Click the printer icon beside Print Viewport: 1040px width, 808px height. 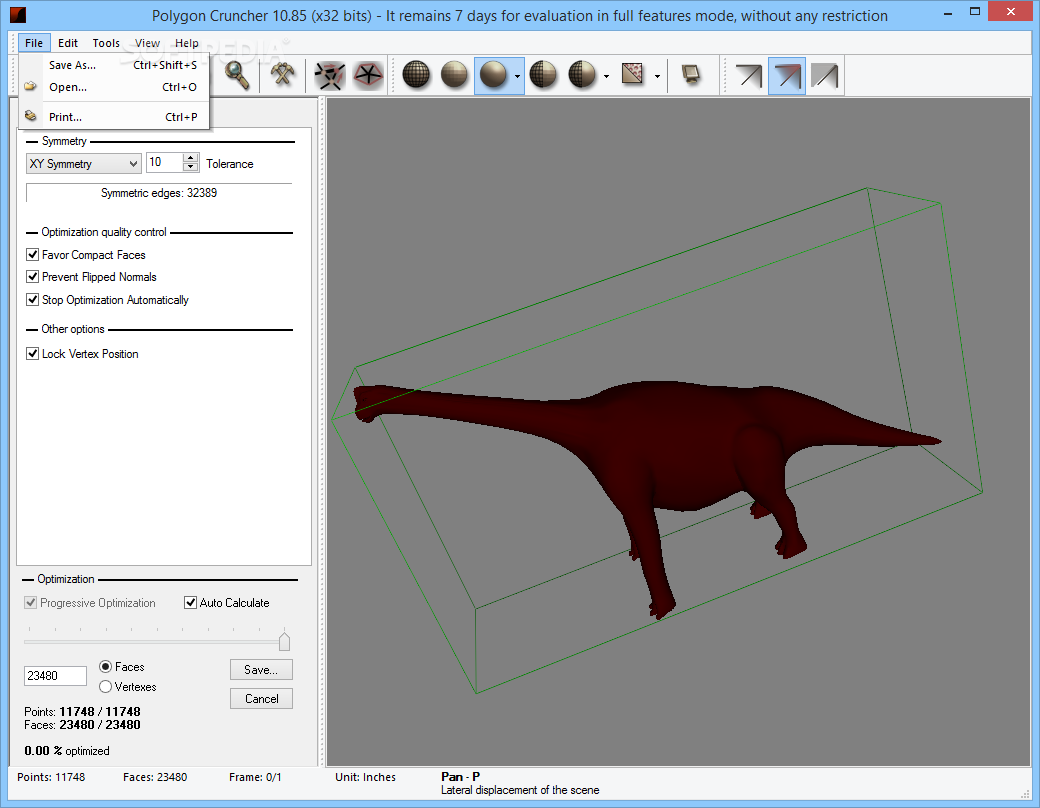pyautogui.click(x=31, y=116)
